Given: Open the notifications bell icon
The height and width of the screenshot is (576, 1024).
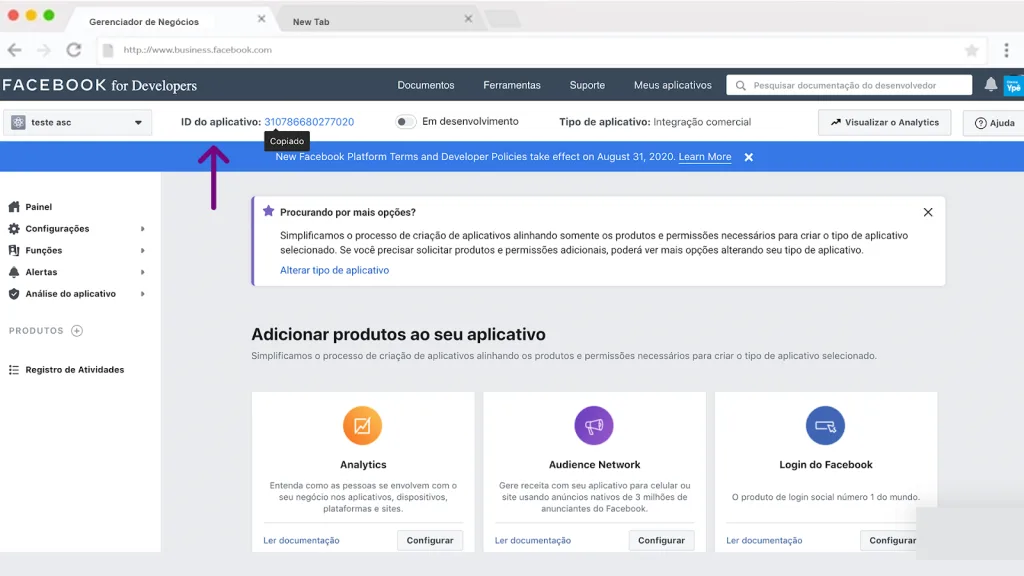Looking at the screenshot, I should pos(991,84).
